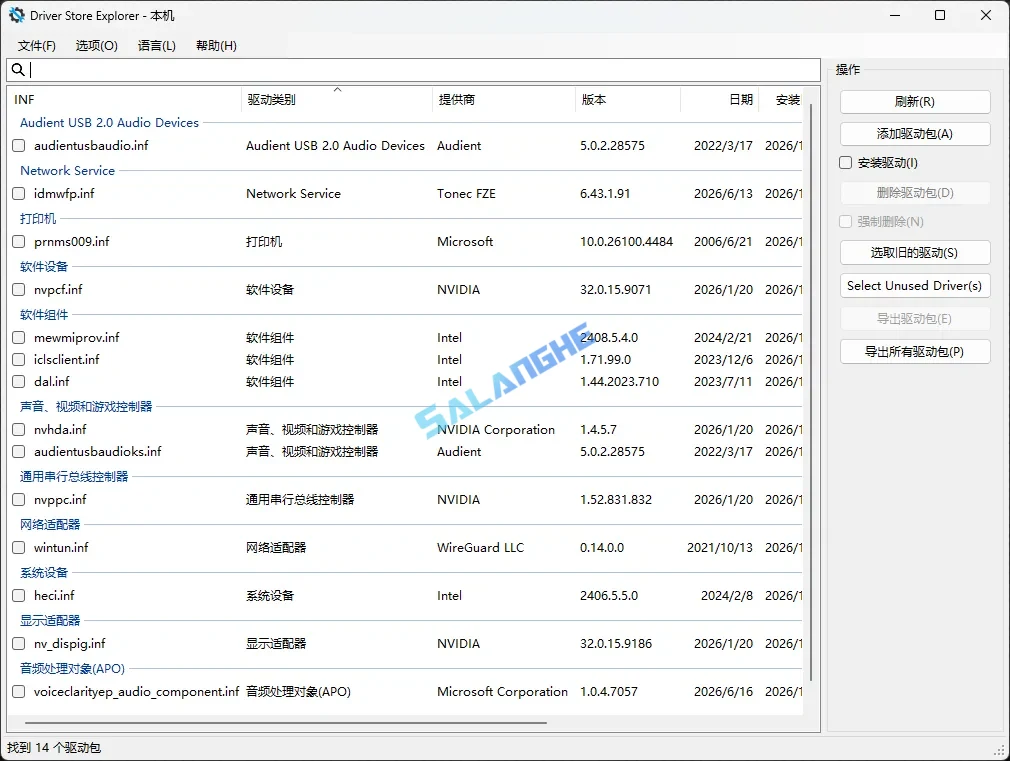
Task: Collapse the 通用串行总线控制器 group
Action: point(74,477)
